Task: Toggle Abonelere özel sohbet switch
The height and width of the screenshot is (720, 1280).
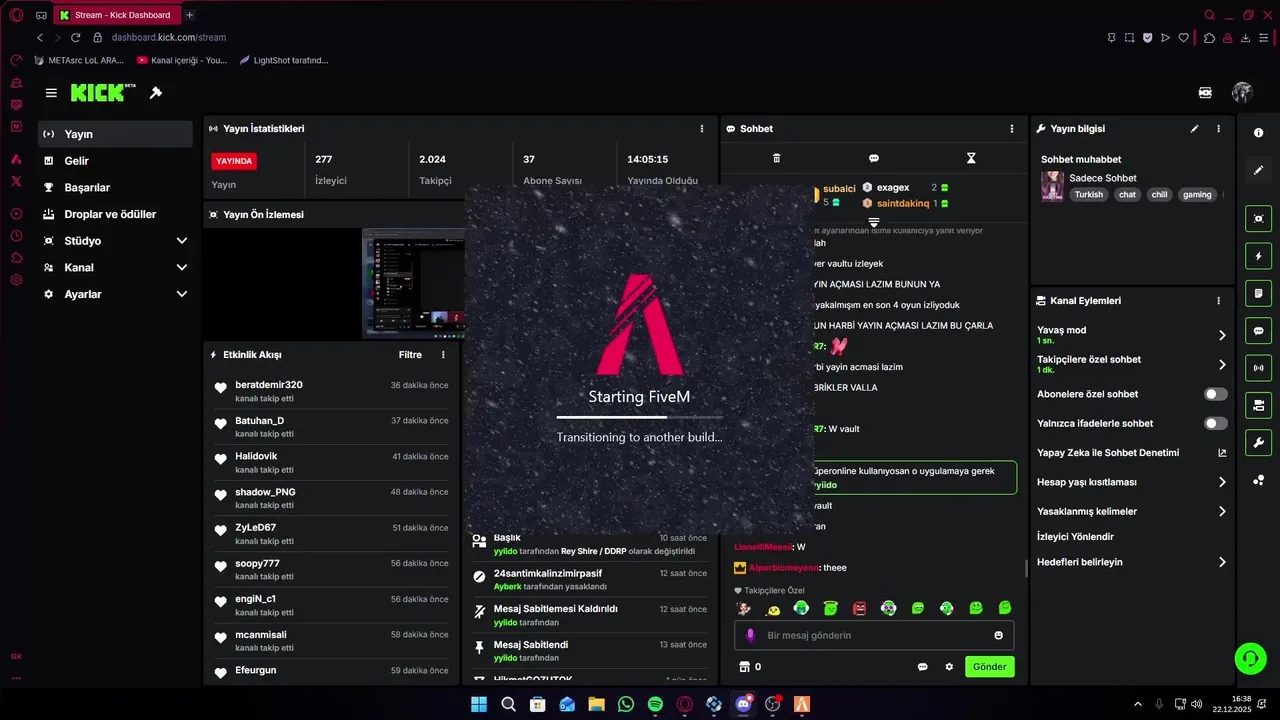Action: [1216, 394]
